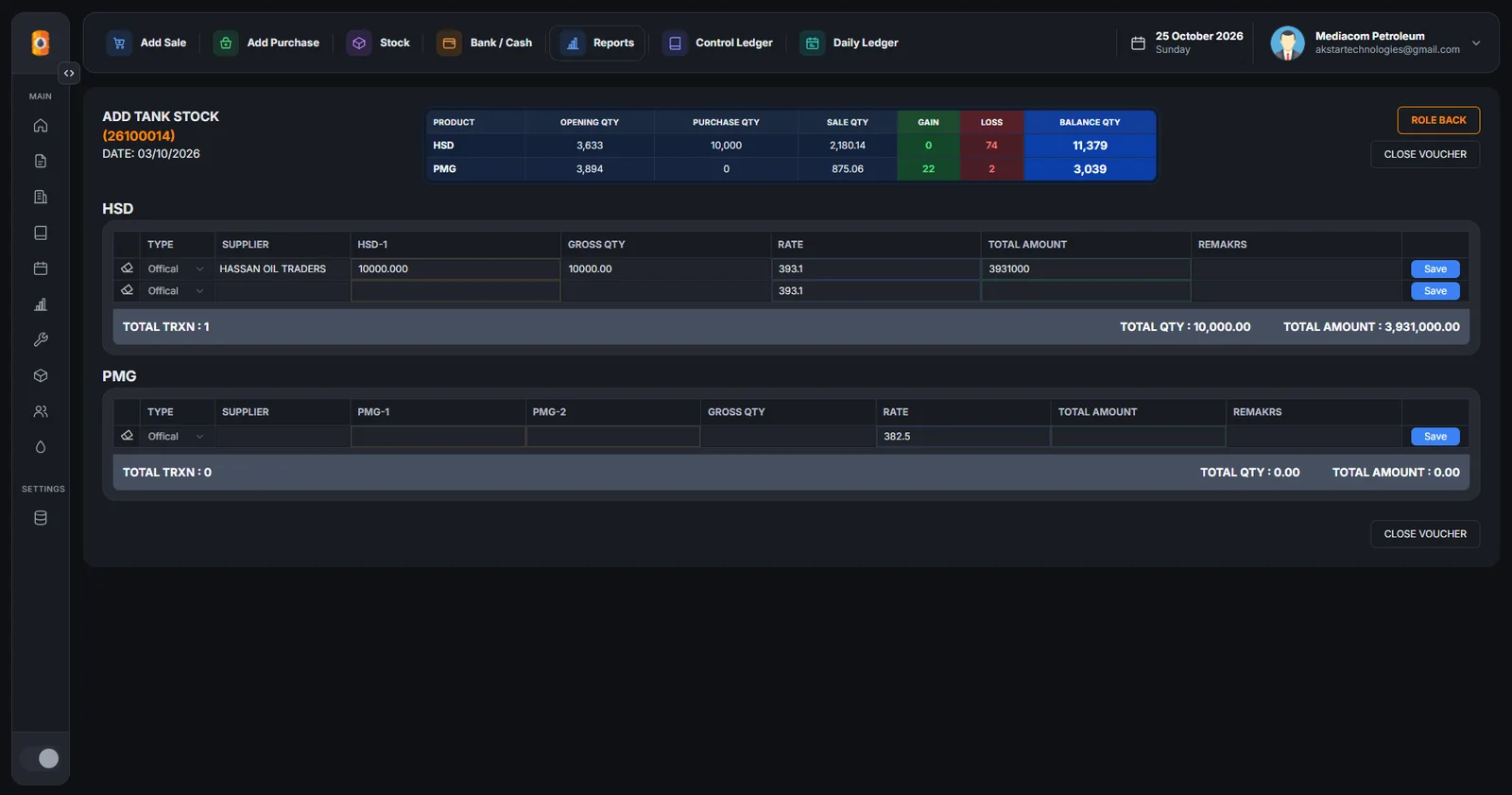Open Type dropdown for HASSAN OIL TRADERS row
Image resolution: width=1512 pixels, height=795 pixels.
(x=176, y=268)
